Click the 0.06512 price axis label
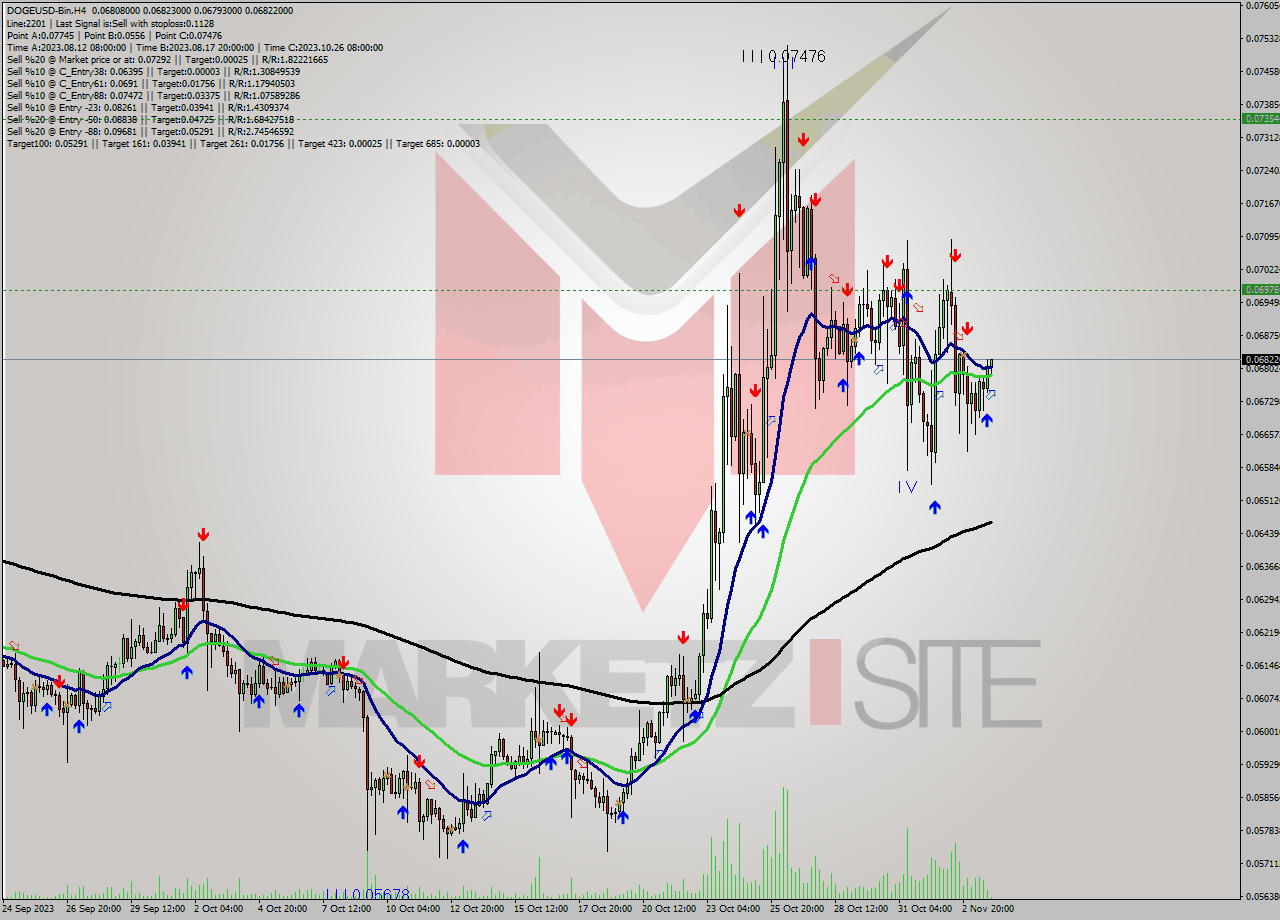This screenshot has height=920, width=1280. pos(1261,500)
